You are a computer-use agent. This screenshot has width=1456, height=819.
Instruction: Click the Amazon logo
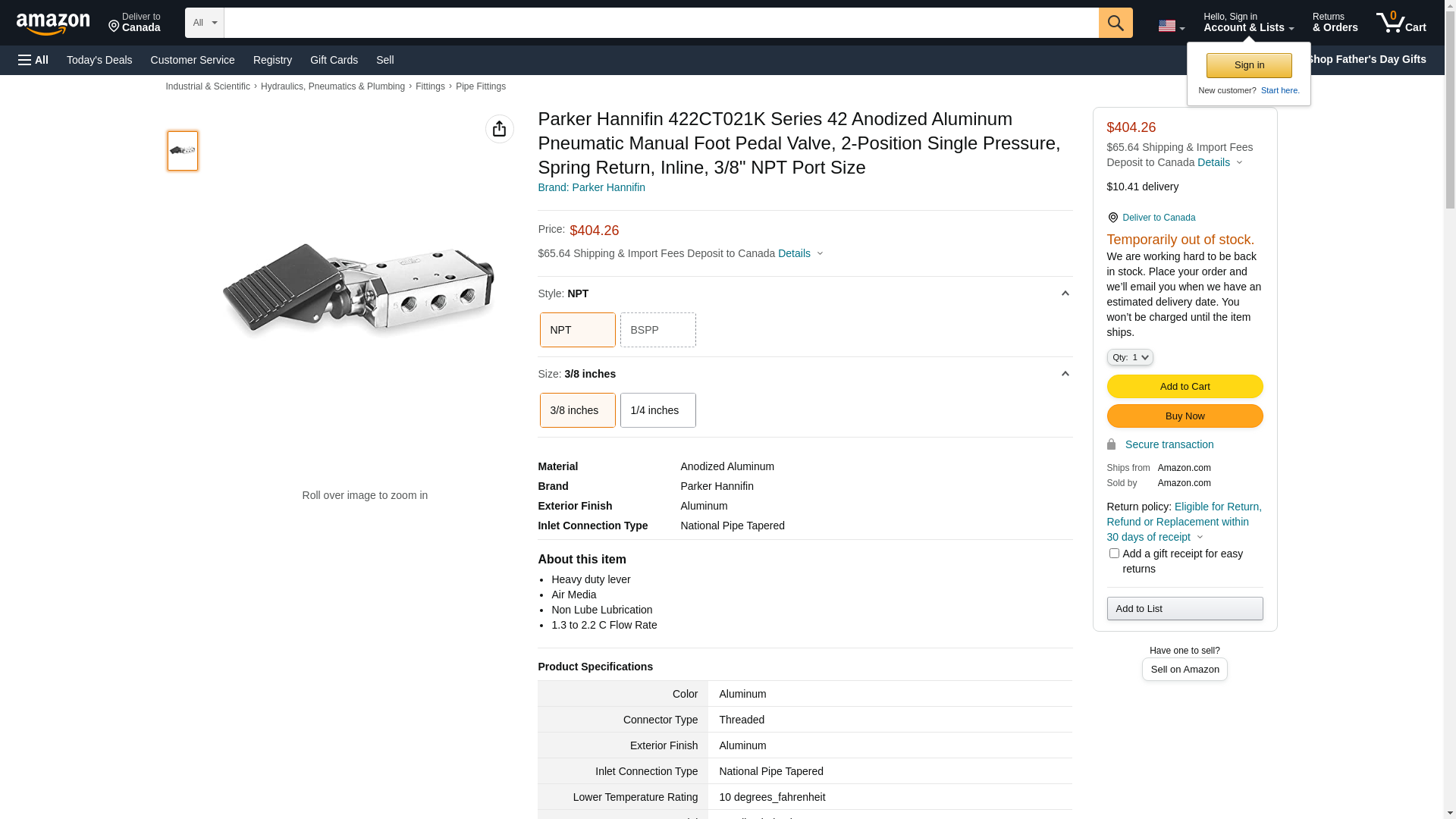[53, 24]
